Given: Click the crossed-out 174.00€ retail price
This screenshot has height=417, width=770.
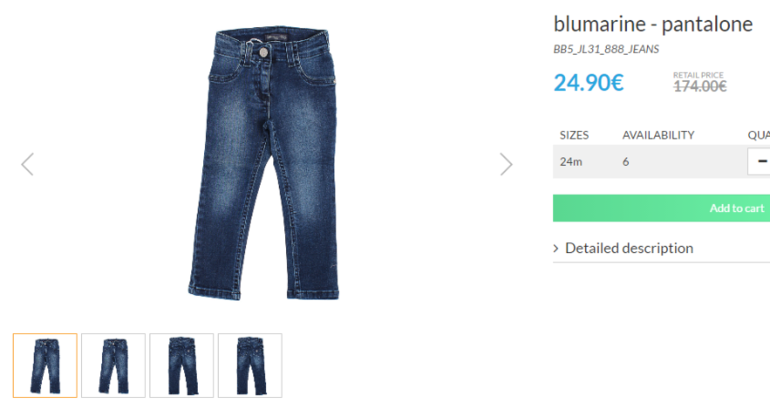Looking at the screenshot, I should [700, 87].
